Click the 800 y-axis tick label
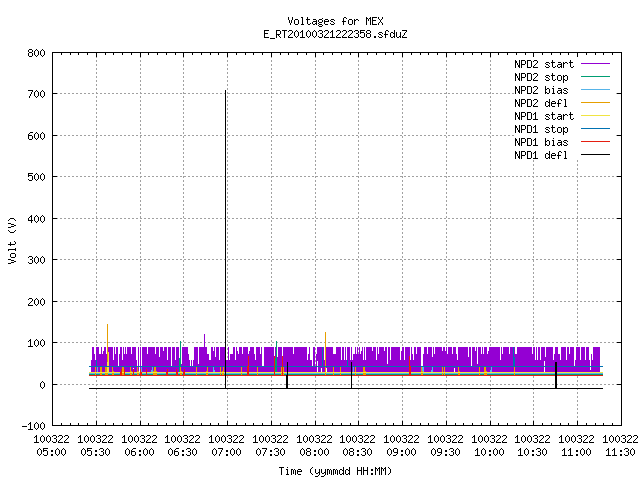The width and height of the screenshot is (640, 480). (36, 53)
